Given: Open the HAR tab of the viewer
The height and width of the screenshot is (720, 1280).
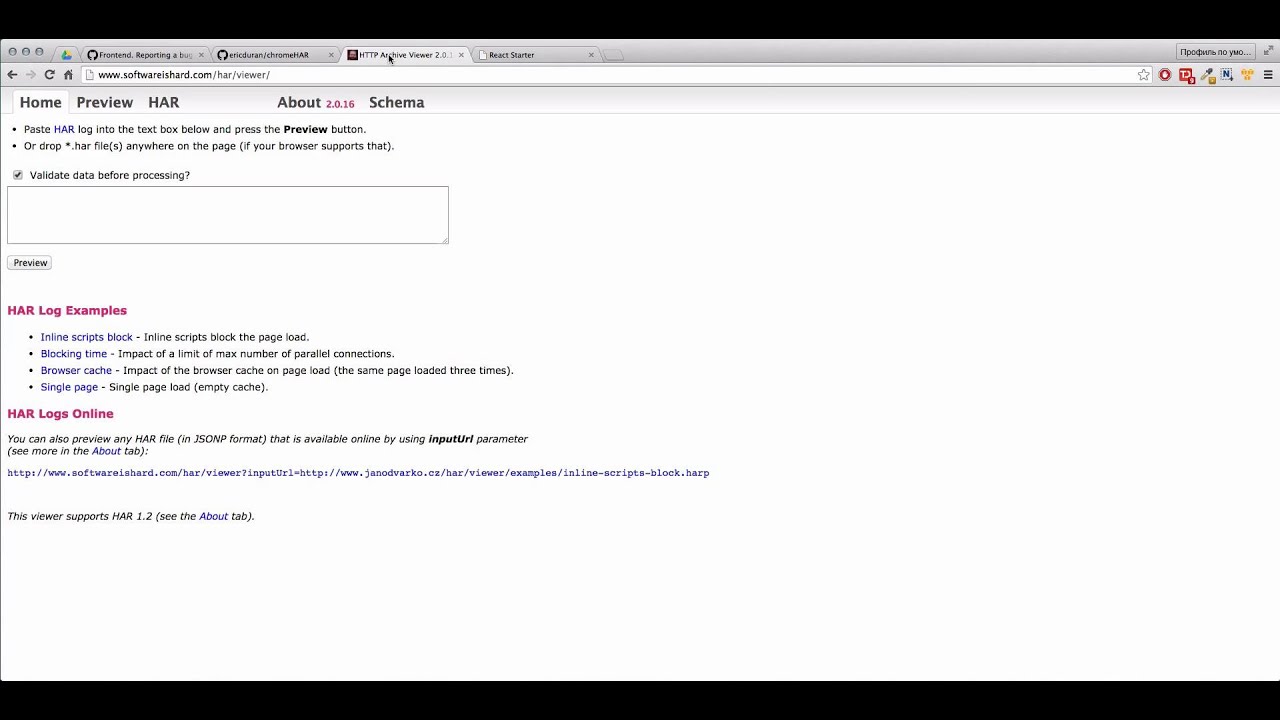Looking at the screenshot, I should click(x=164, y=102).
